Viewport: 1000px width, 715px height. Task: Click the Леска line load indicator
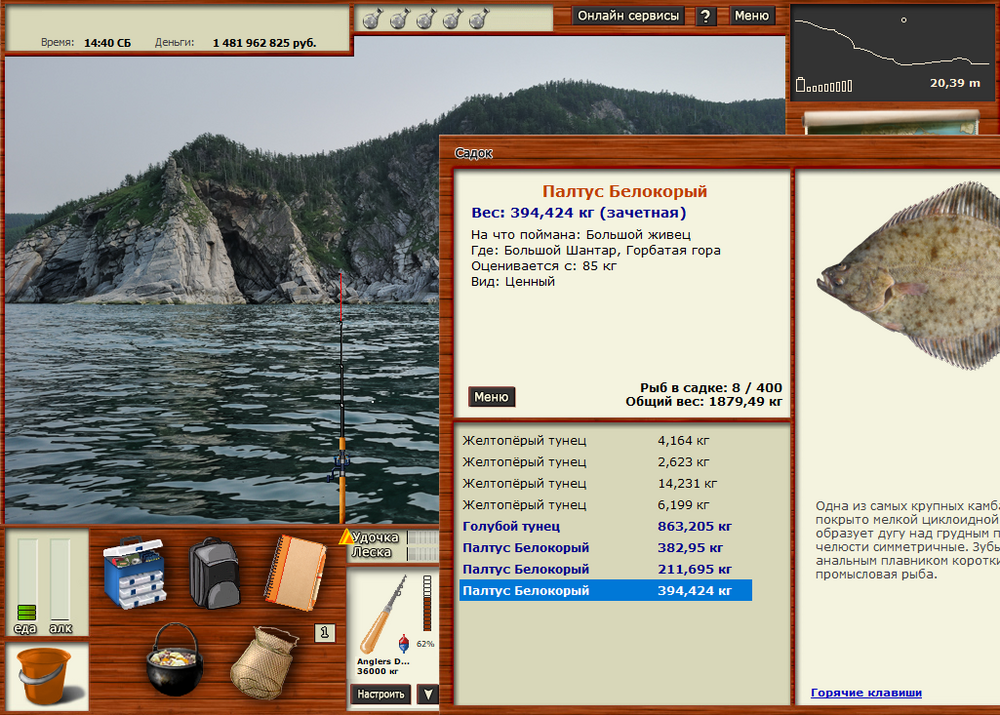422,554
